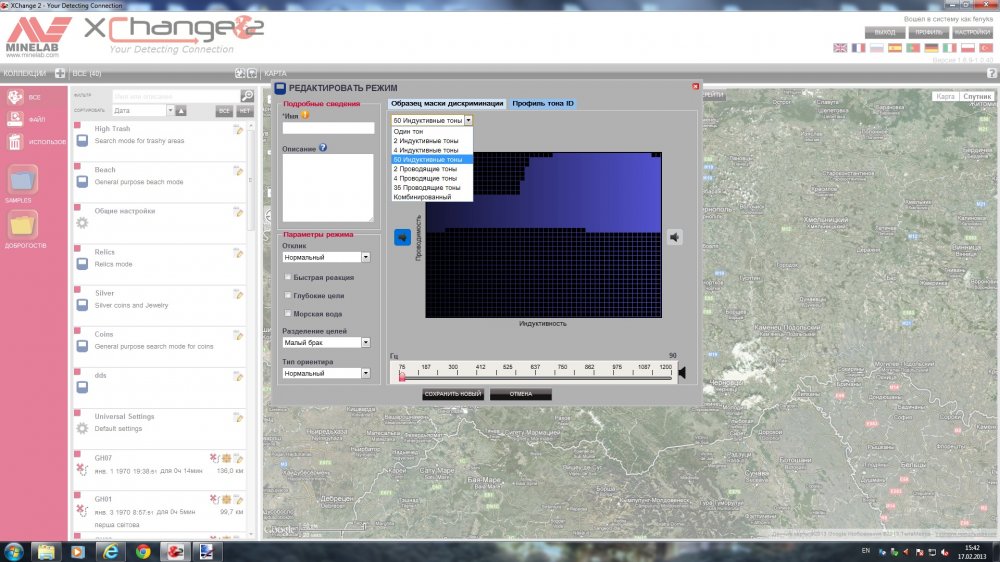
Task: Click the help icon next to Описание
Action: pyautogui.click(x=323, y=148)
